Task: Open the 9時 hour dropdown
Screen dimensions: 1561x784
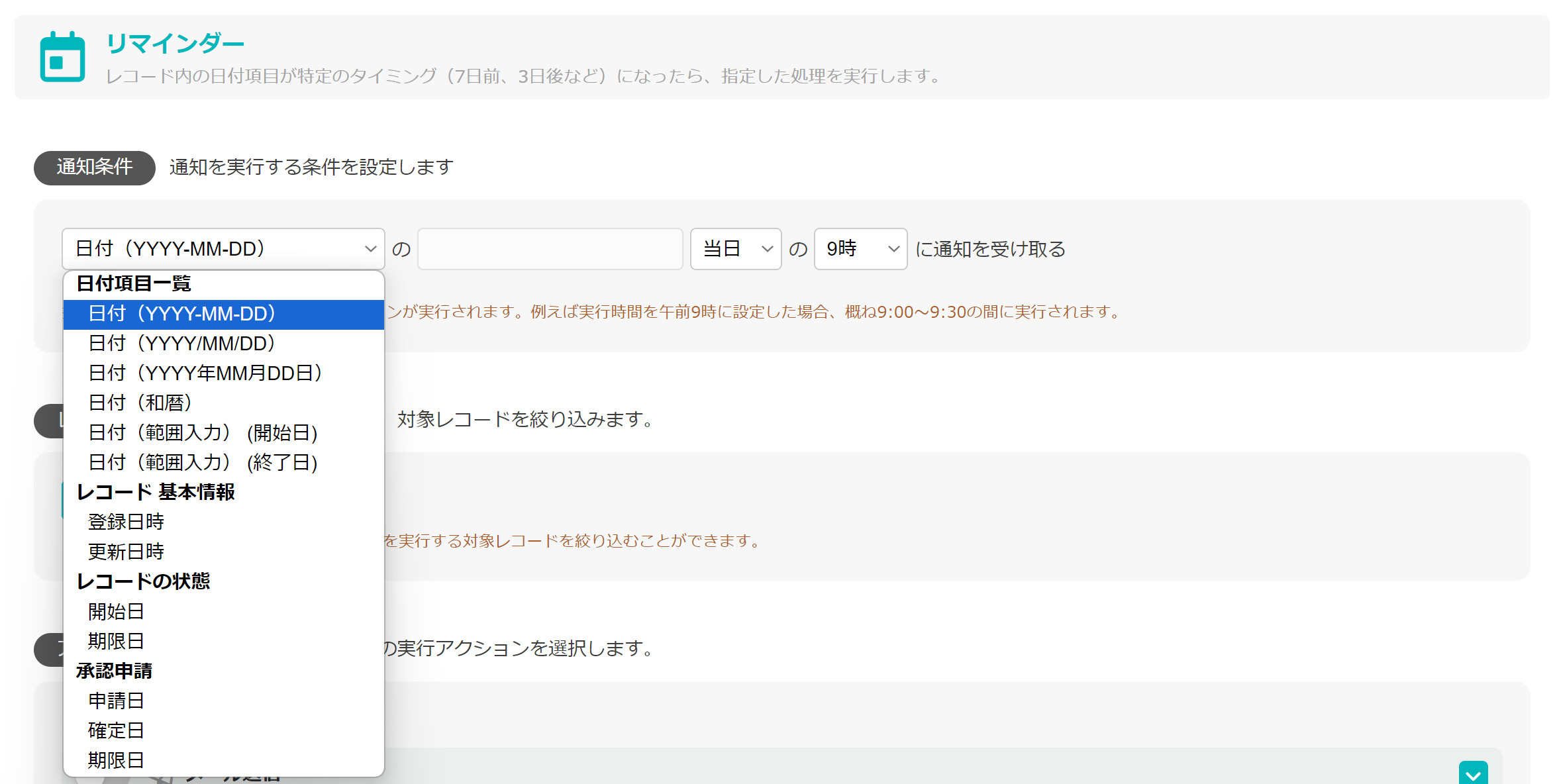Action: click(x=860, y=249)
